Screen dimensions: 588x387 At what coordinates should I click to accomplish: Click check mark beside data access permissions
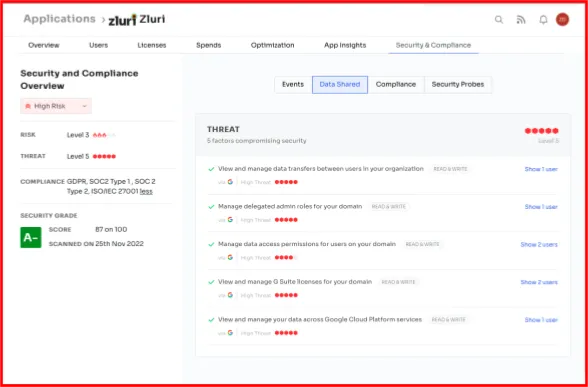[x=211, y=244]
